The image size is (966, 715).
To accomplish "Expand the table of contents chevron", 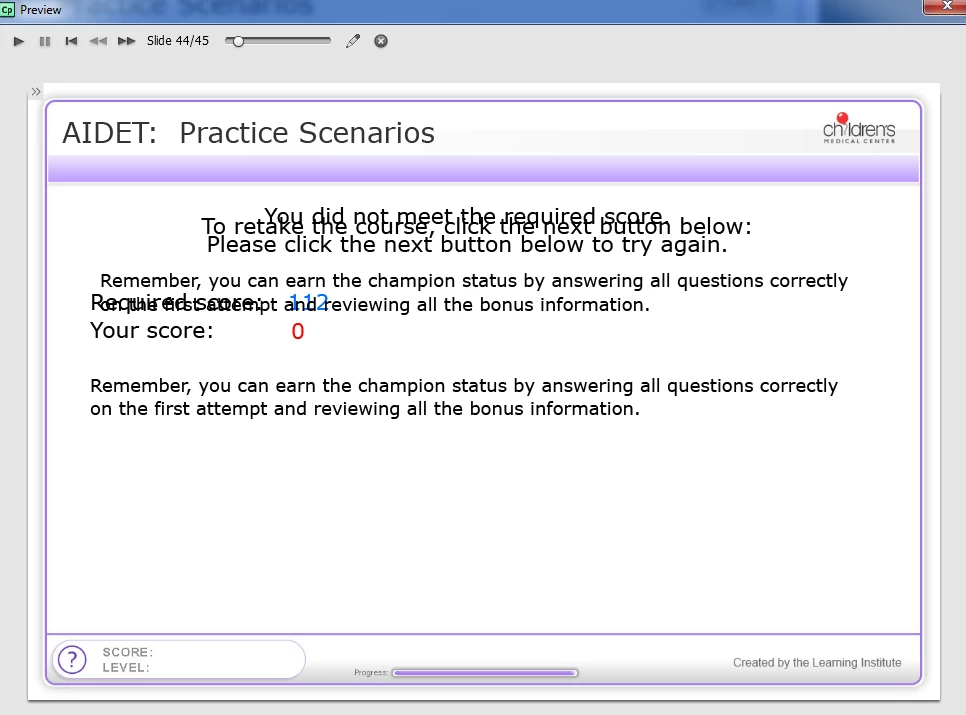I will click(x=36, y=92).
